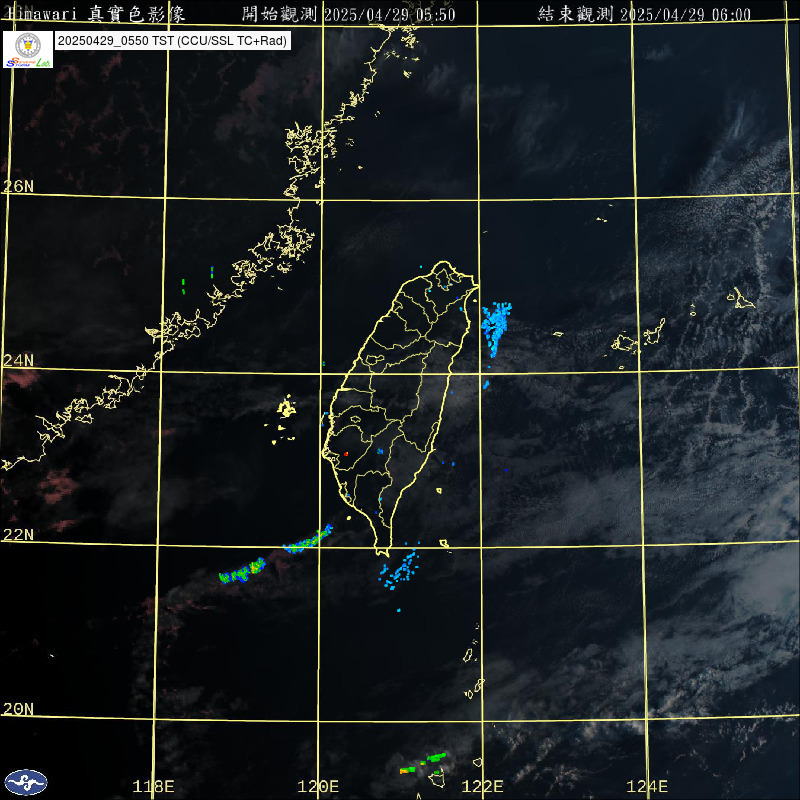Click the weather bureau emblem at bottom-left
The image size is (800, 800).
26,782
